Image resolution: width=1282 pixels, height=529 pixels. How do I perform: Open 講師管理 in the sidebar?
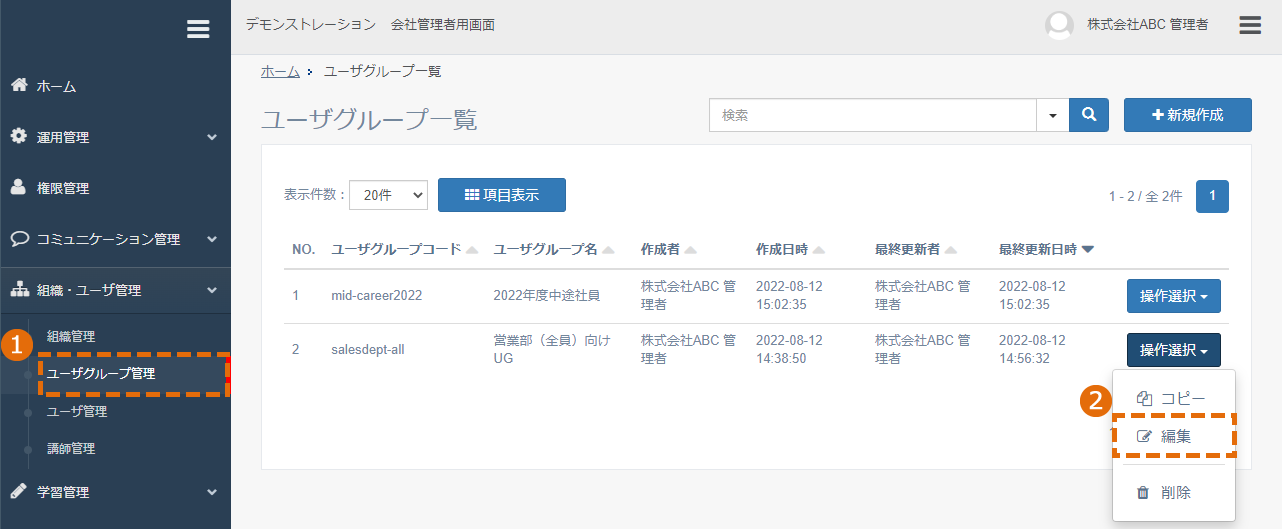click(x=71, y=449)
